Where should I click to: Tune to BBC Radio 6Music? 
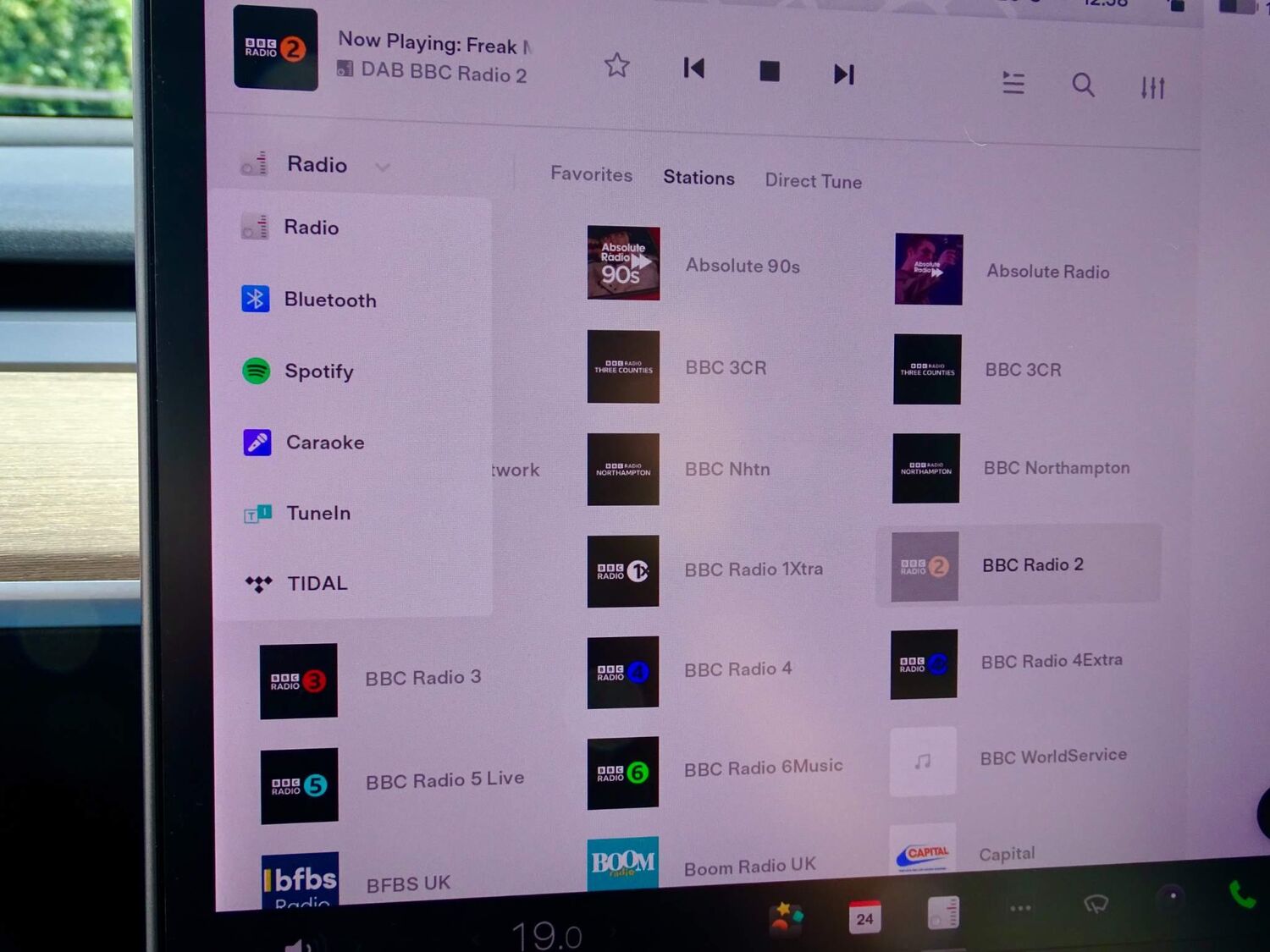click(764, 768)
